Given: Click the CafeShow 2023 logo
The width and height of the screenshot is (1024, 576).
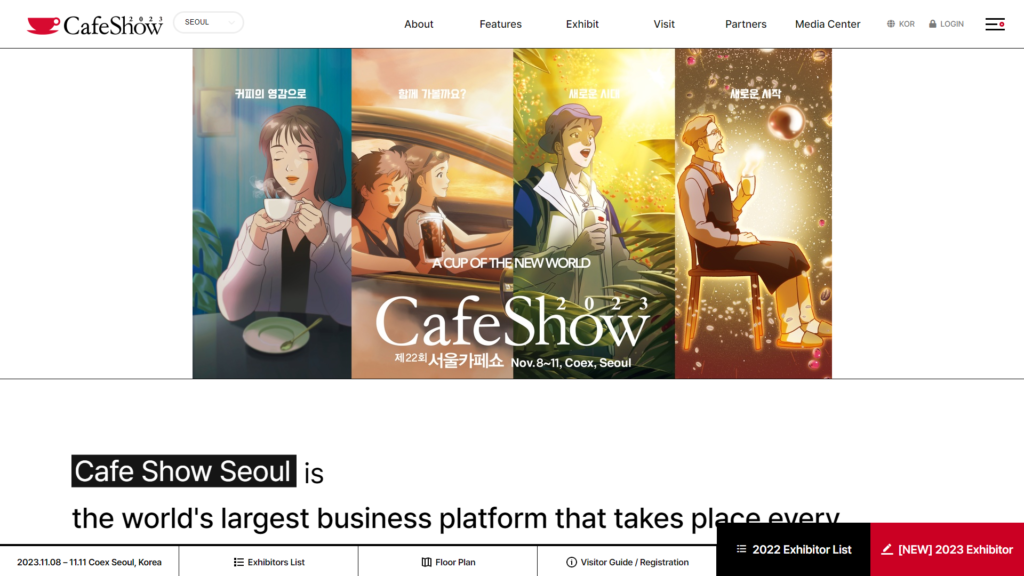Looking at the screenshot, I should click(x=95, y=25).
